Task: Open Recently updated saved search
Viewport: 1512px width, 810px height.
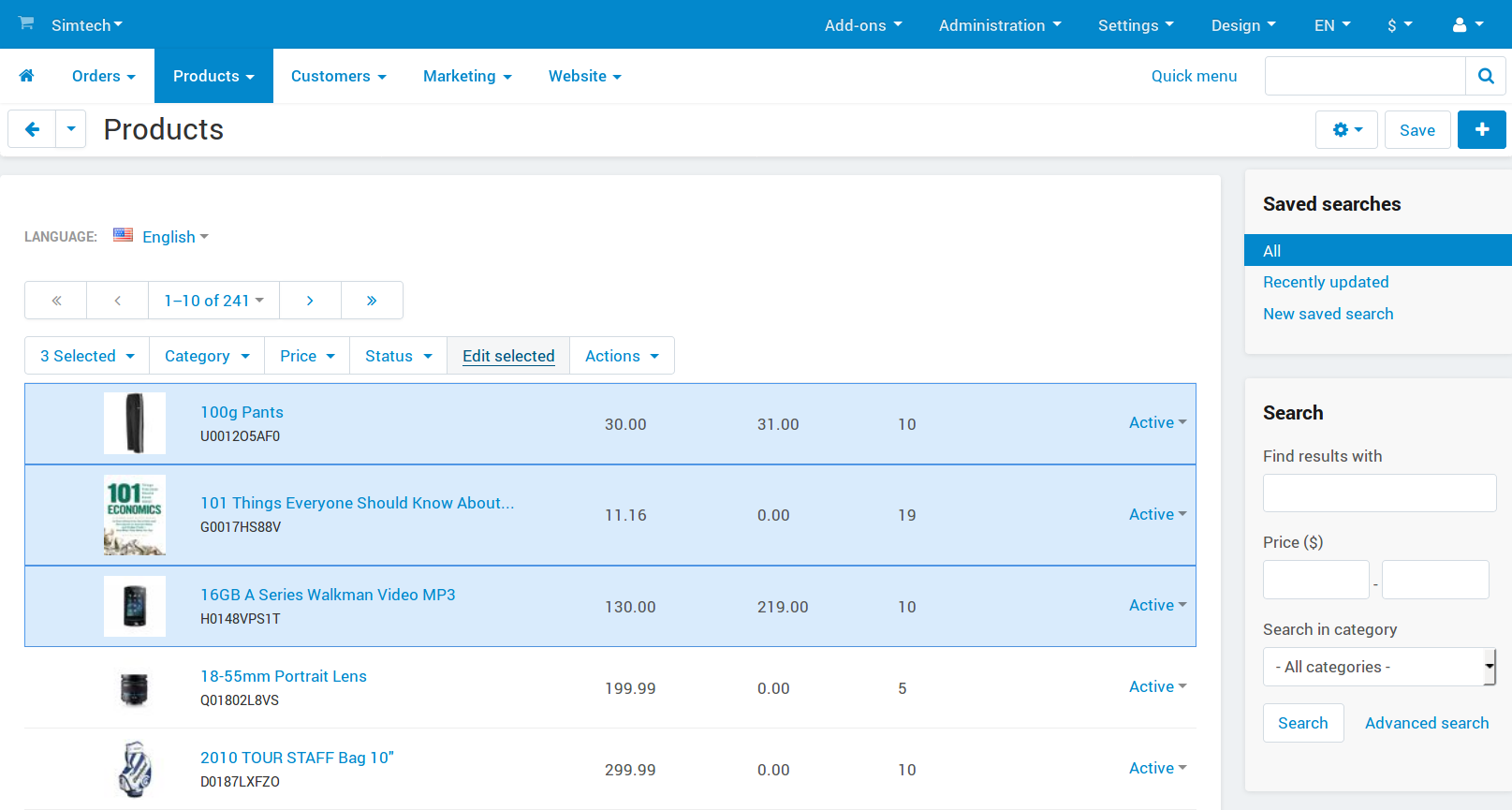Action: click(x=1326, y=282)
